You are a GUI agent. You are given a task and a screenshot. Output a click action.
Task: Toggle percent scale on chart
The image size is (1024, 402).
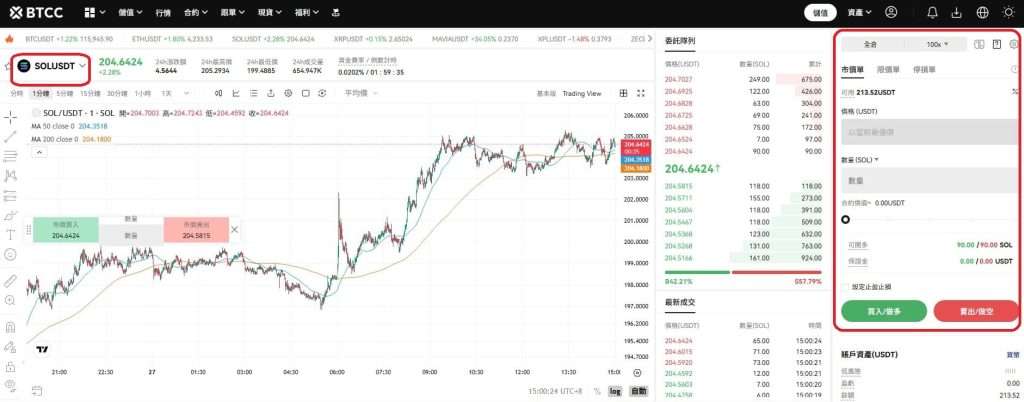coord(597,391)
